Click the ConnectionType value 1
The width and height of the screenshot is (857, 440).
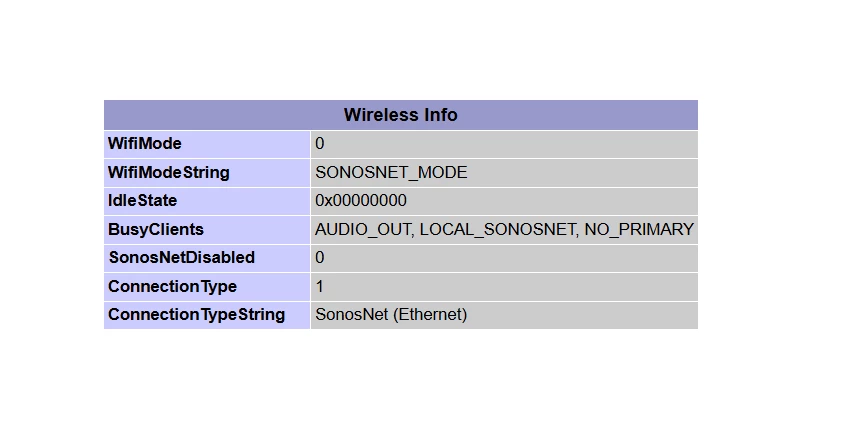click(x=320, y=286)
